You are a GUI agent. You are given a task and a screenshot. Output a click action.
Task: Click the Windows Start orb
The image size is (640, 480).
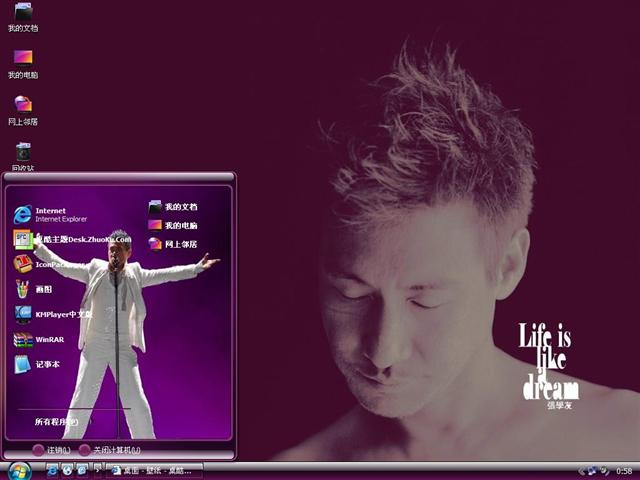point(18,471)
